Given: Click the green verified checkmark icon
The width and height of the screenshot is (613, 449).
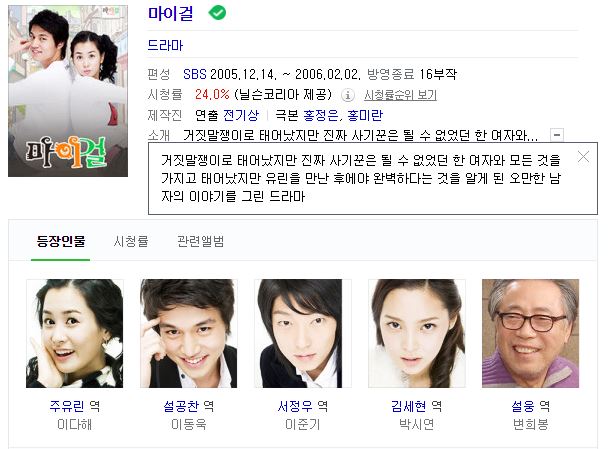Looking at the screenshot, I should coord(217,13).
